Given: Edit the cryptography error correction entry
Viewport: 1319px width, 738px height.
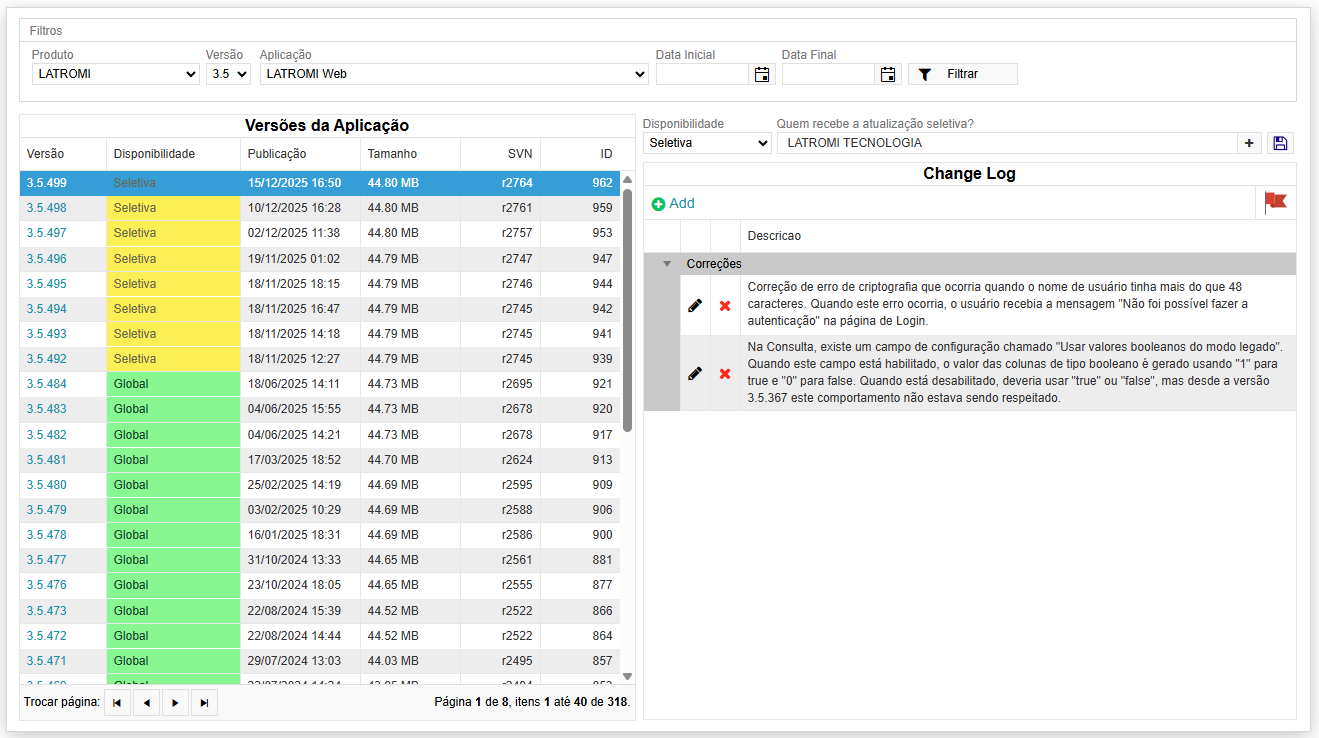Looking at the screenshot, I should pyautogui.click(x=695, y=305).
